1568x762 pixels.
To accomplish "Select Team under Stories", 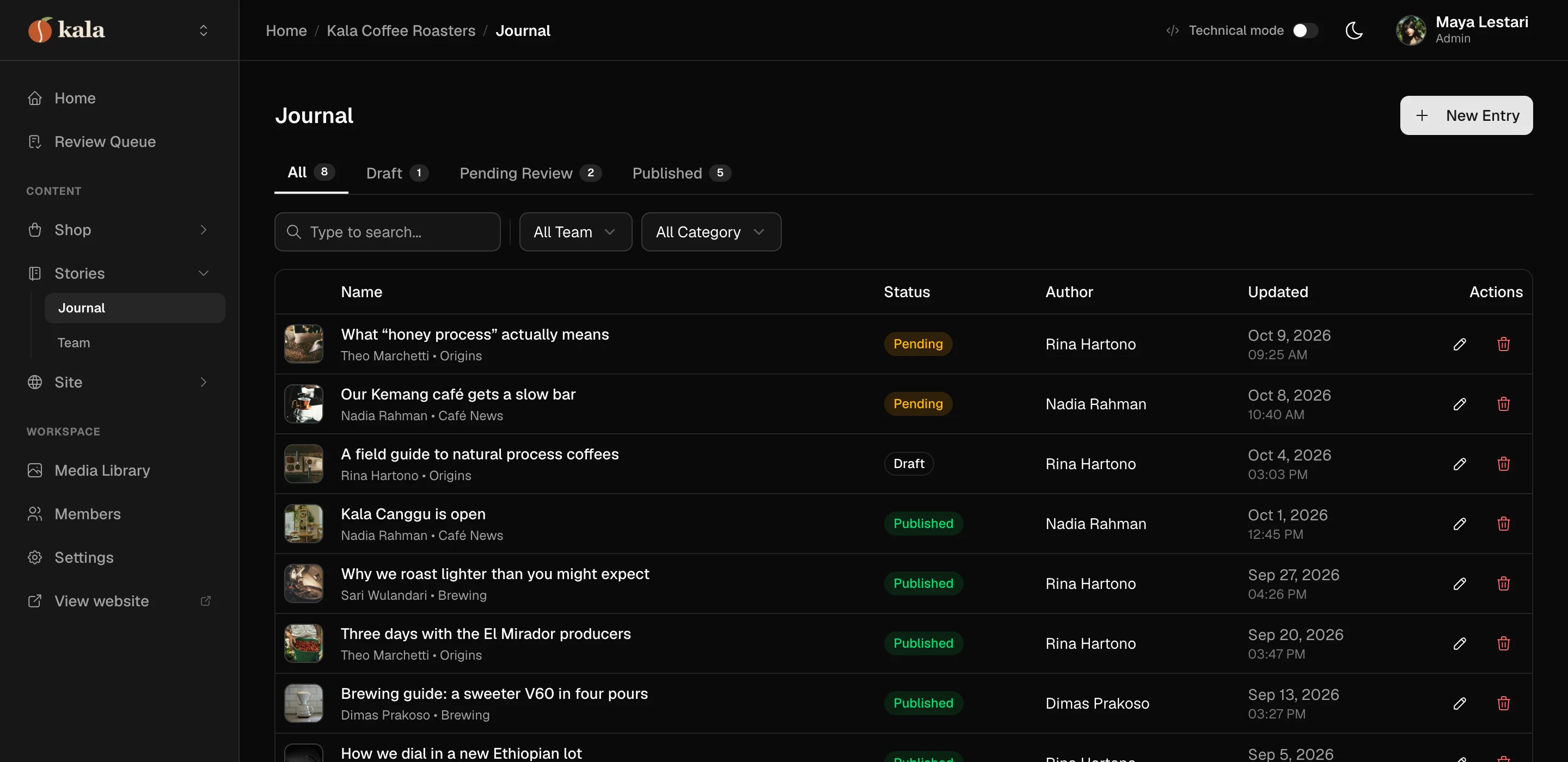I will (x=134, y=343).
